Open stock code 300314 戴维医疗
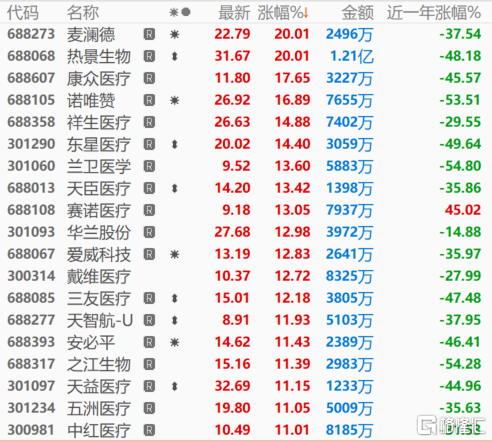 (x=31, y=276)
